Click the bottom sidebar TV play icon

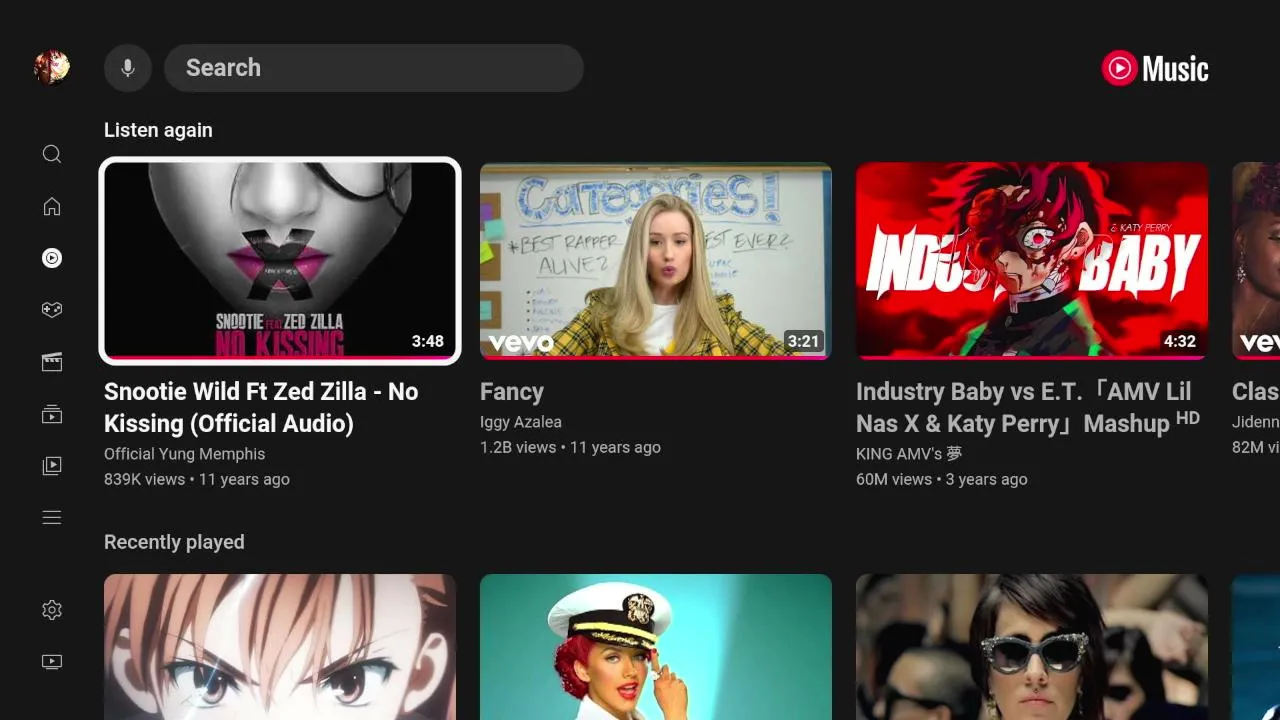pos(52,662)
